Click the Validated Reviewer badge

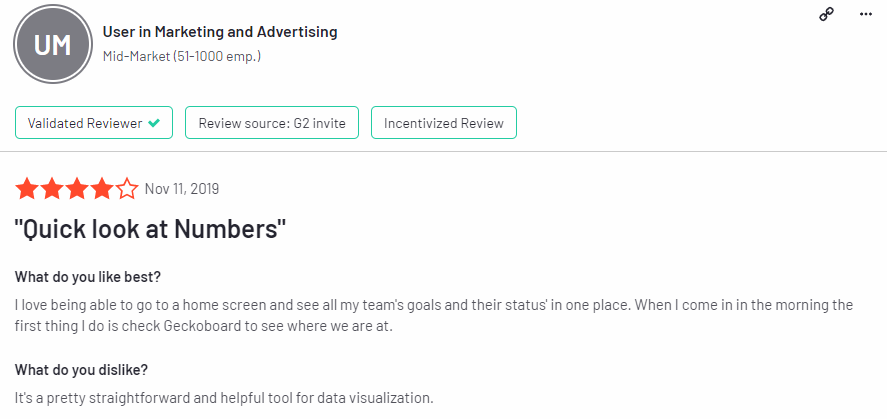click(94, 123)
